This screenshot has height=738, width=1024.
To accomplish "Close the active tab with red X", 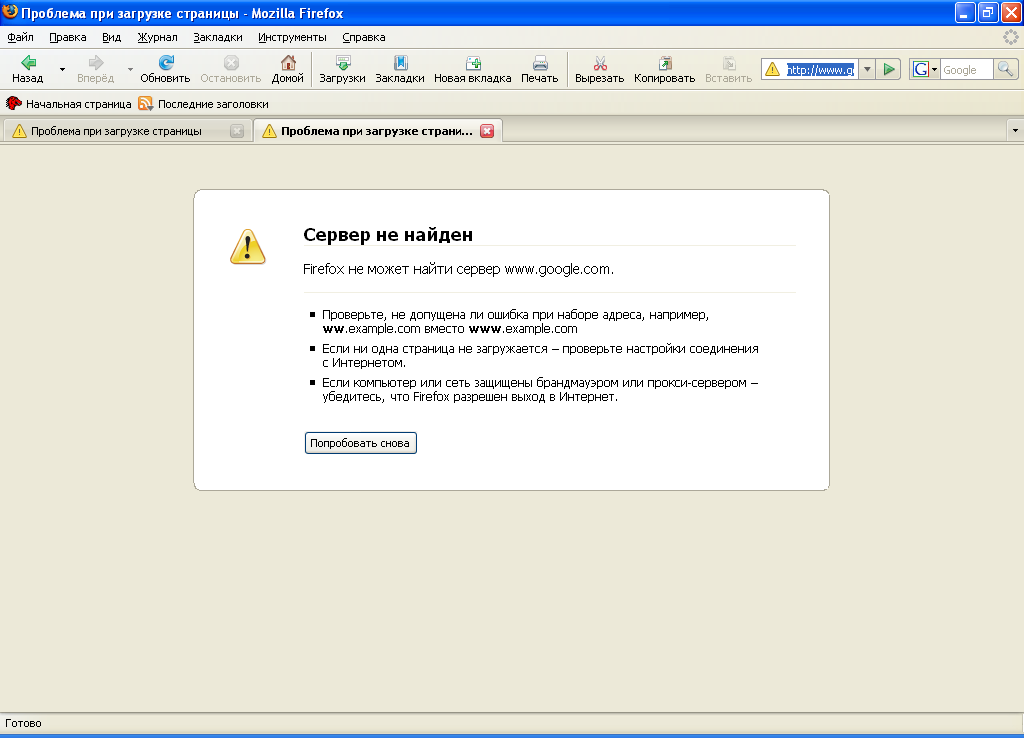I will click(x=487, y=131).
